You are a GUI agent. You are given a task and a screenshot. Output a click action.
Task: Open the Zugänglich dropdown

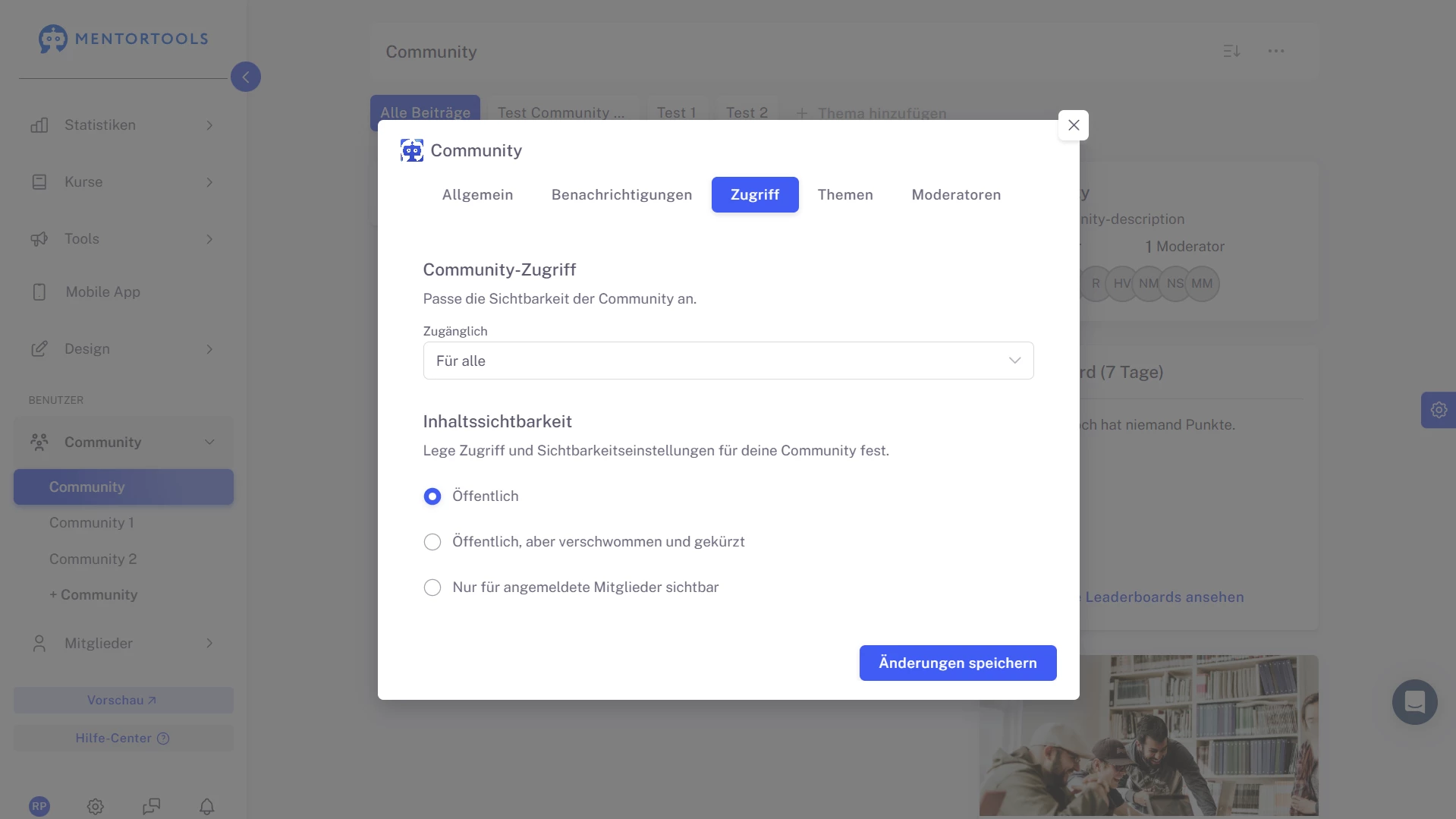(x=728, y=361)
